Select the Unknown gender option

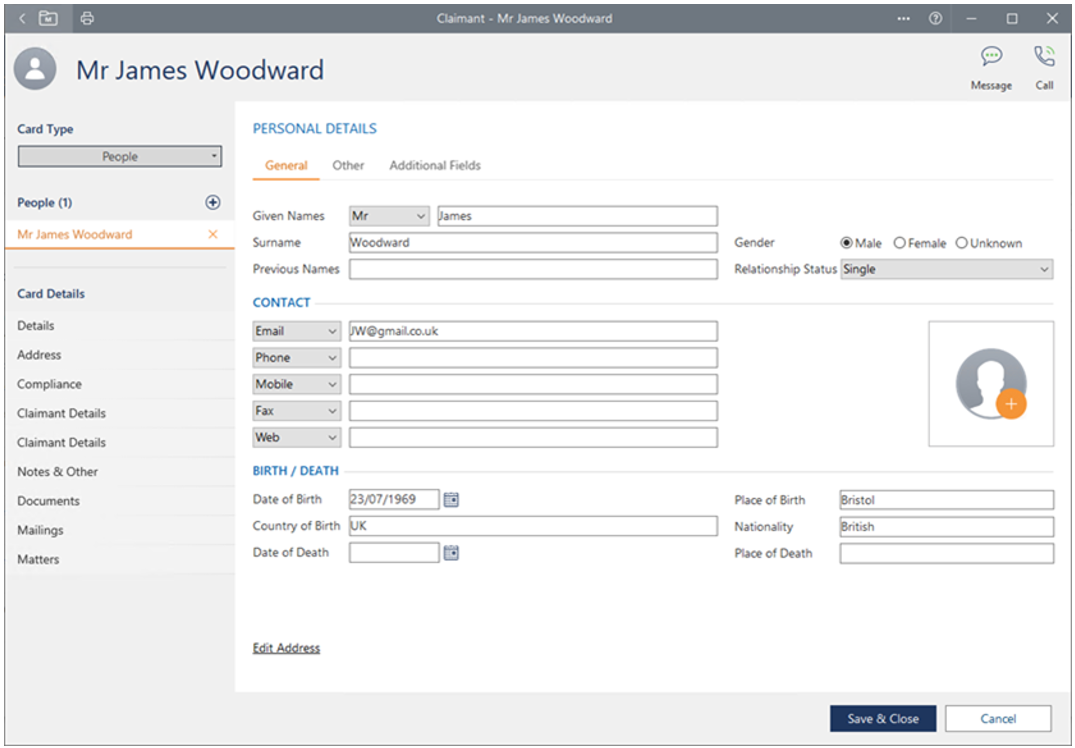(962, 243)
